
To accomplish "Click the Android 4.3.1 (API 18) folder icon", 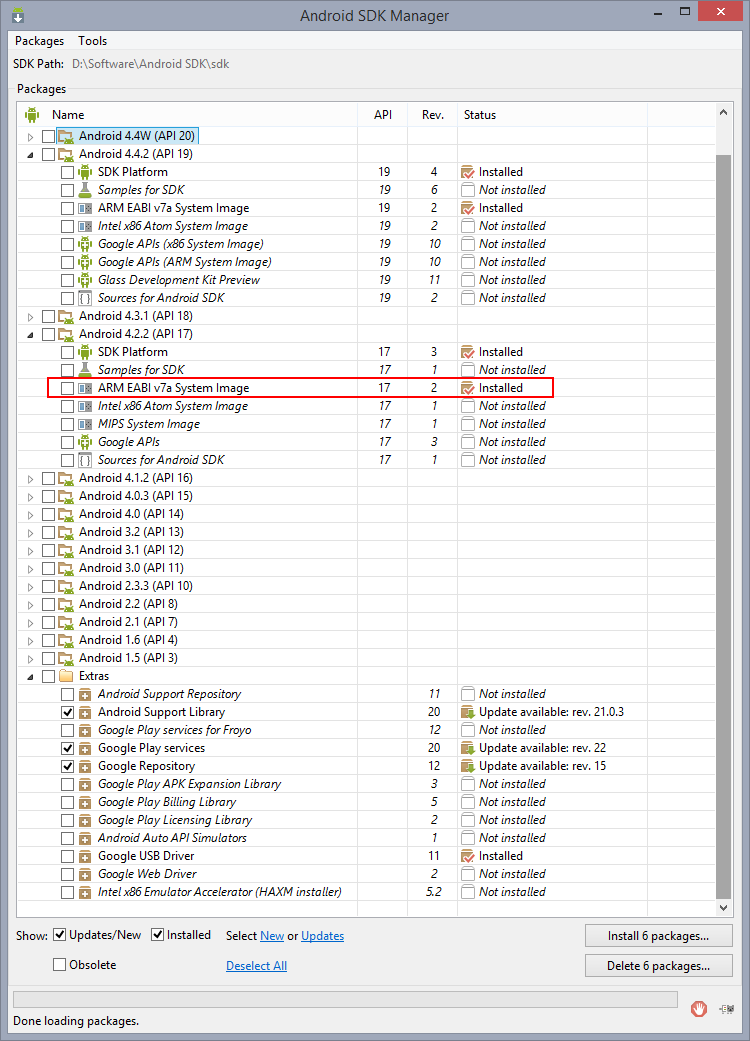I will [x=66, y=316].
